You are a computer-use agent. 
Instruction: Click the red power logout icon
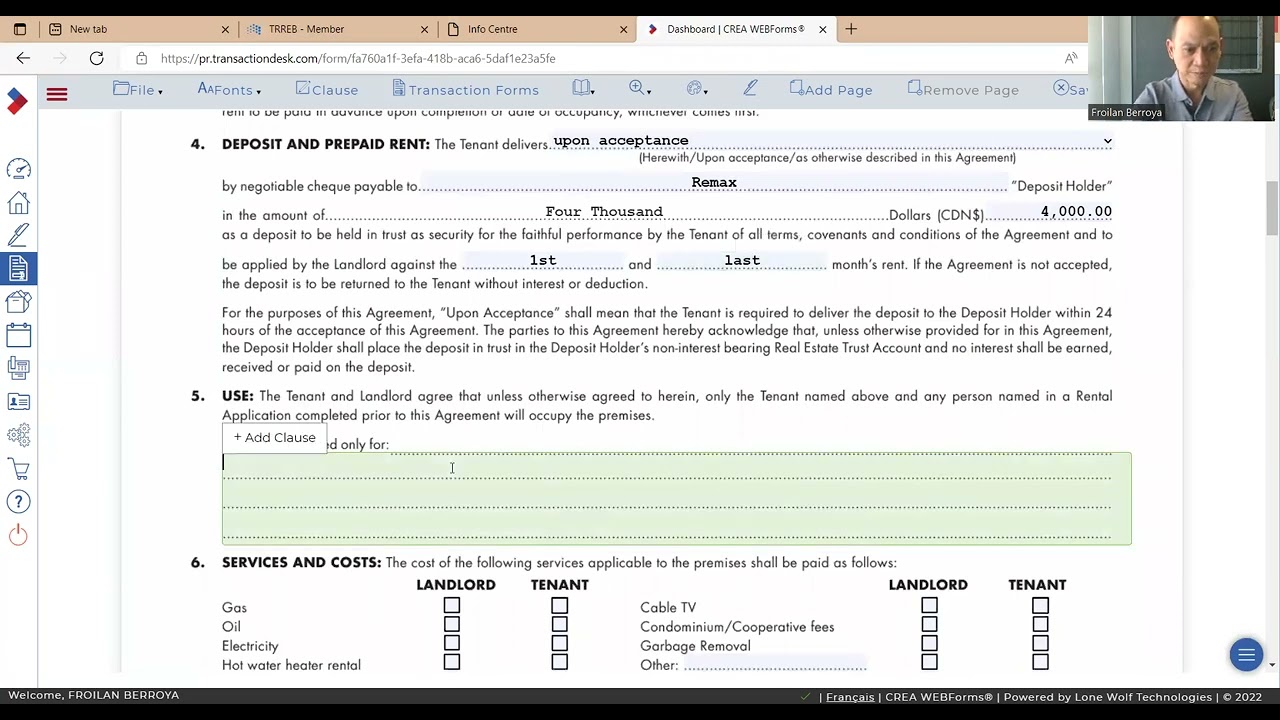tap(18, 536)
